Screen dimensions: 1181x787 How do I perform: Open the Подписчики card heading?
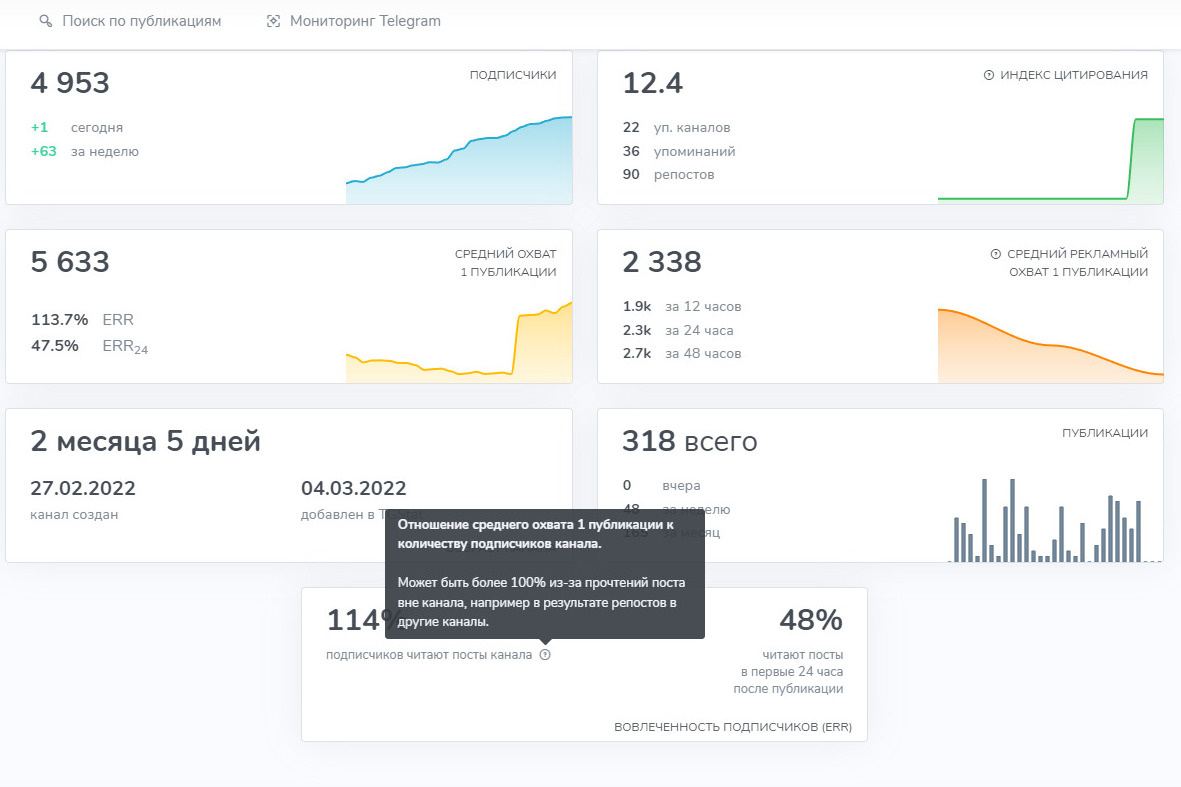513,75
